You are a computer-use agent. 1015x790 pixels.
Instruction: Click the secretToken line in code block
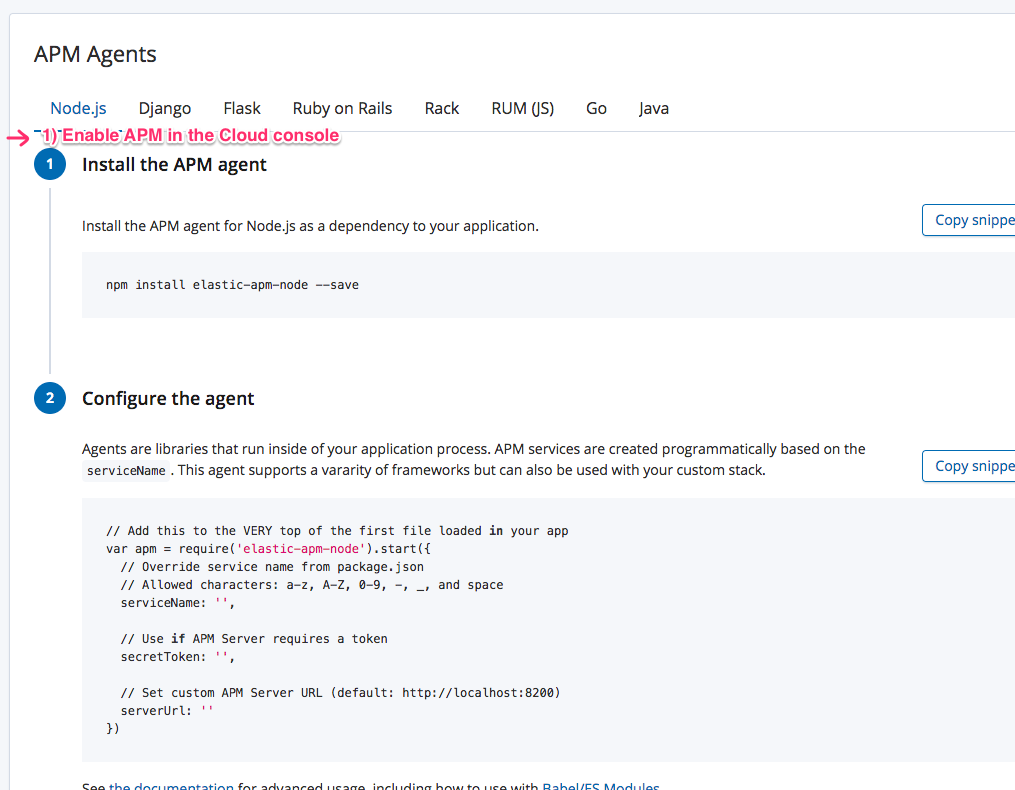[x=177, y=657]
